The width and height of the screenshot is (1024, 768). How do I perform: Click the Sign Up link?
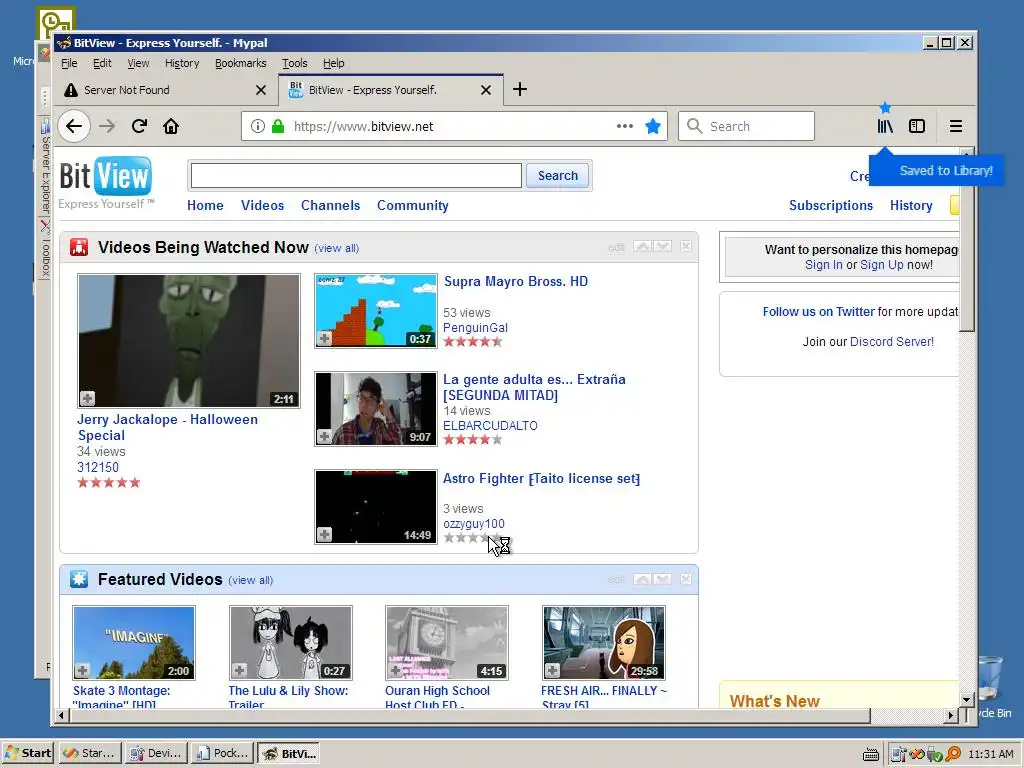pos(882,264)
